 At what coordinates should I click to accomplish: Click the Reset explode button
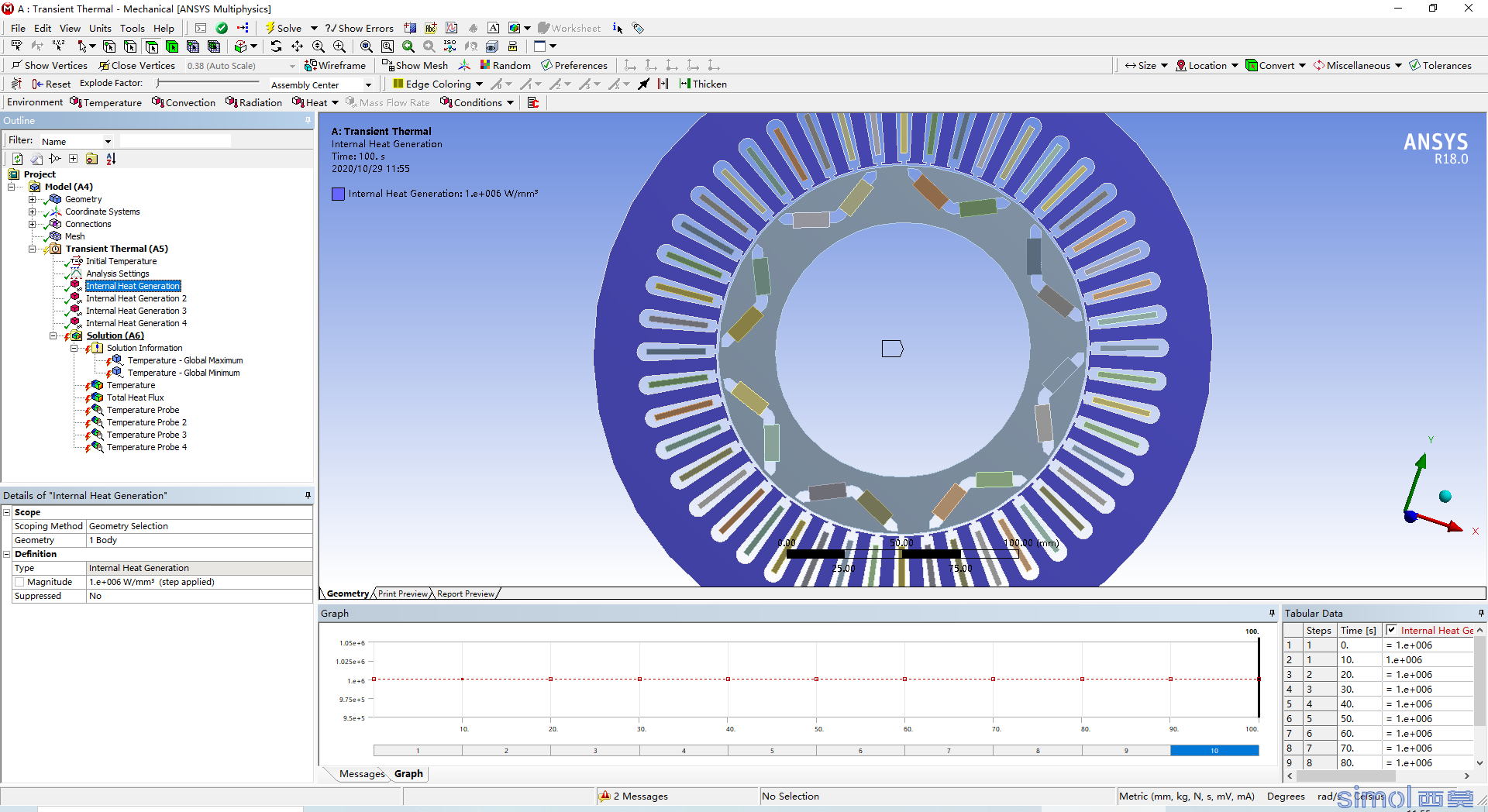point(52,84)
